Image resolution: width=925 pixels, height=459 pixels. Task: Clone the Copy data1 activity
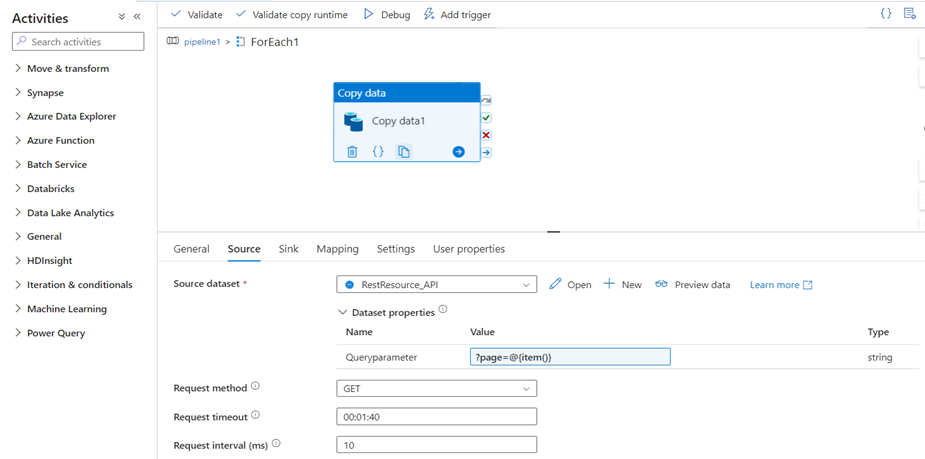point(403,152)
